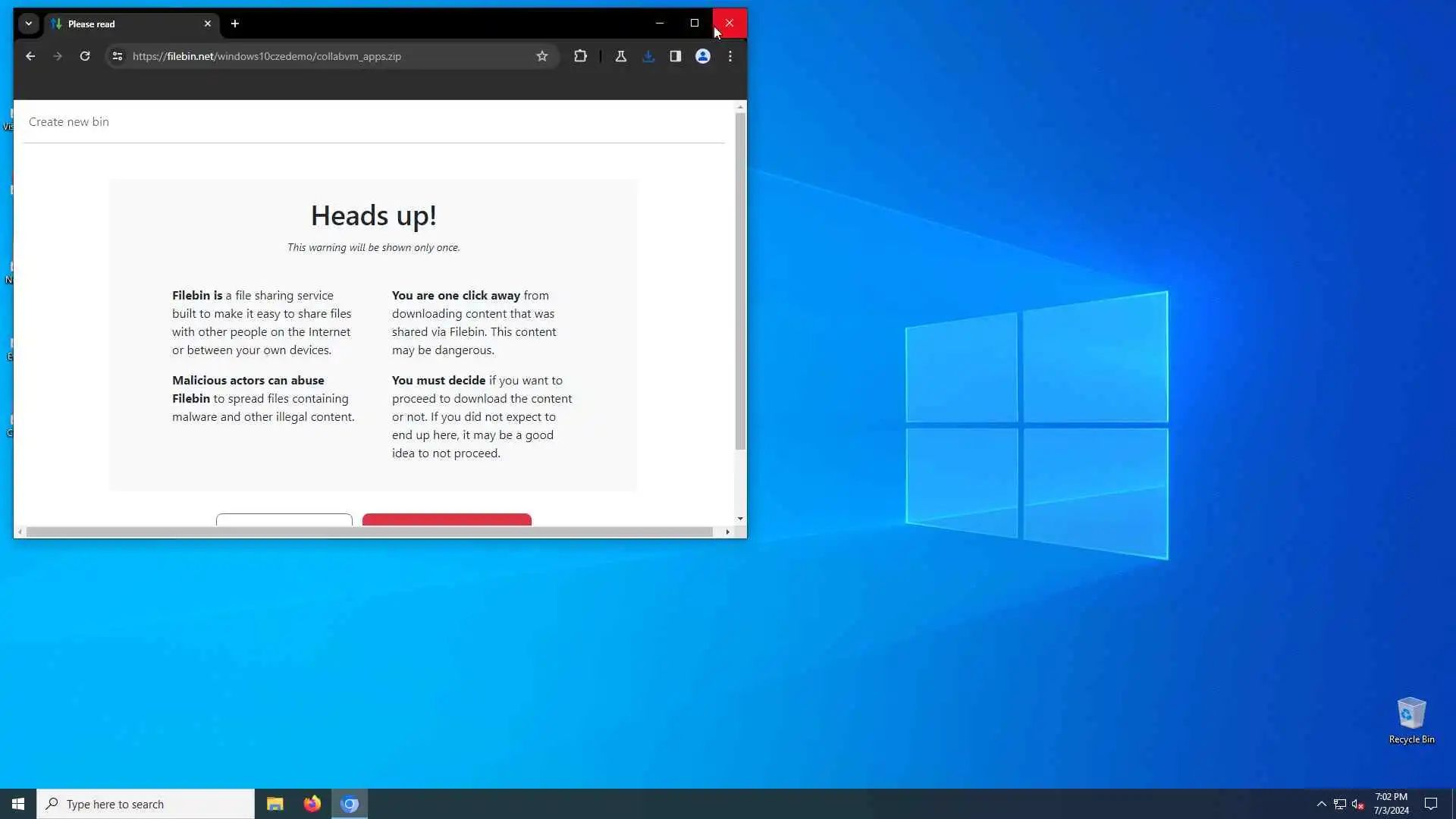
Task: Open Firefox from the taskbar
Action: click(x=312, y=804)
